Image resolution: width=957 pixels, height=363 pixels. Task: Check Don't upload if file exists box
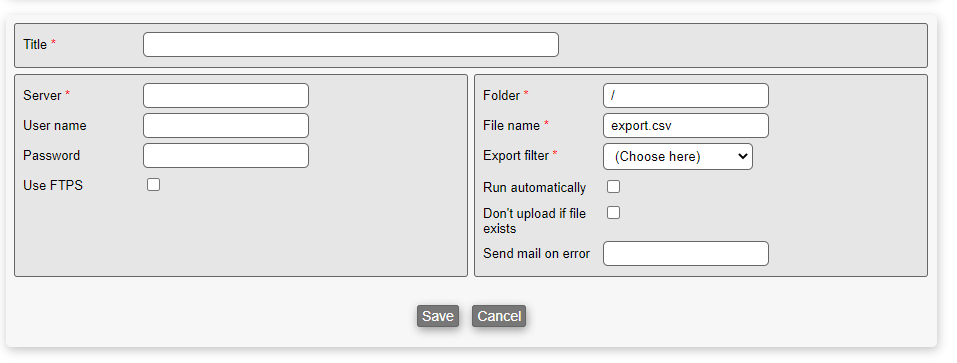[x=613, y=212]
